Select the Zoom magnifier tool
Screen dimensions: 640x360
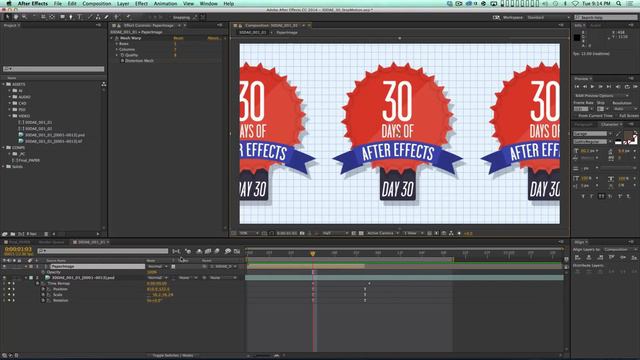tap(24, 17)
